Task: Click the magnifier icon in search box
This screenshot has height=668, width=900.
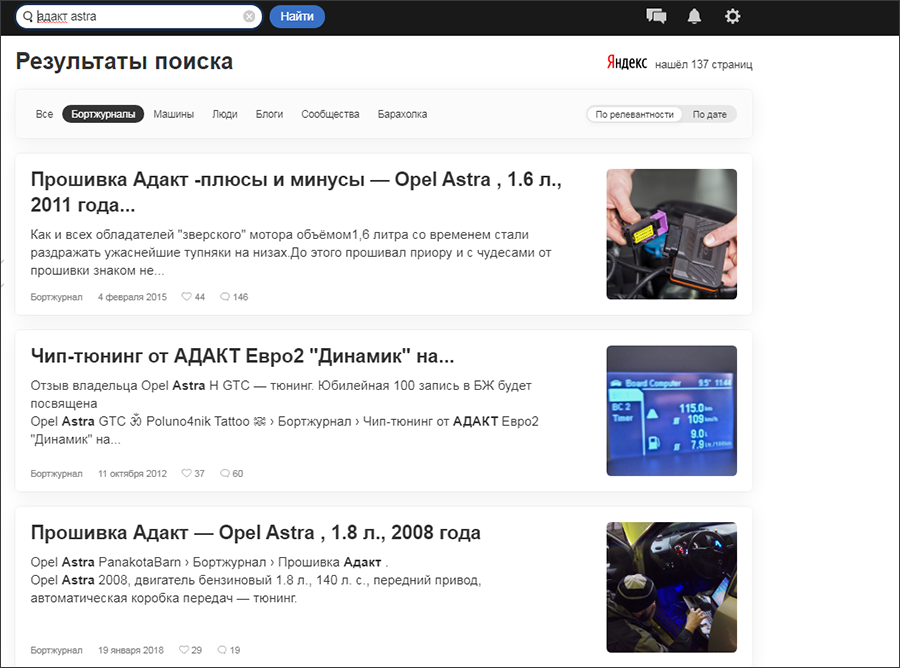Action: point(28,17)
